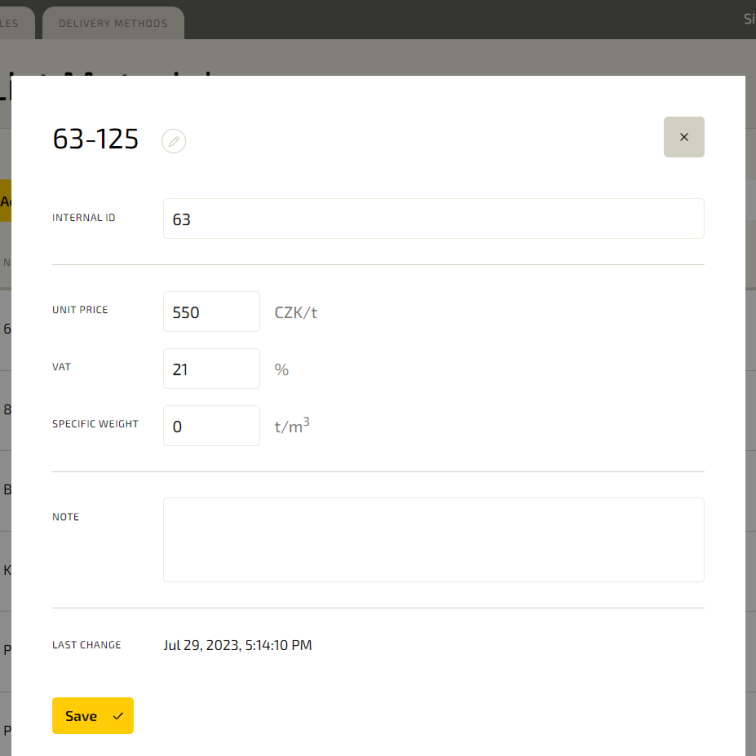The image size is (756, 756).
Task: Click the Unit Price field showing 550
Action: click(211, 311)
